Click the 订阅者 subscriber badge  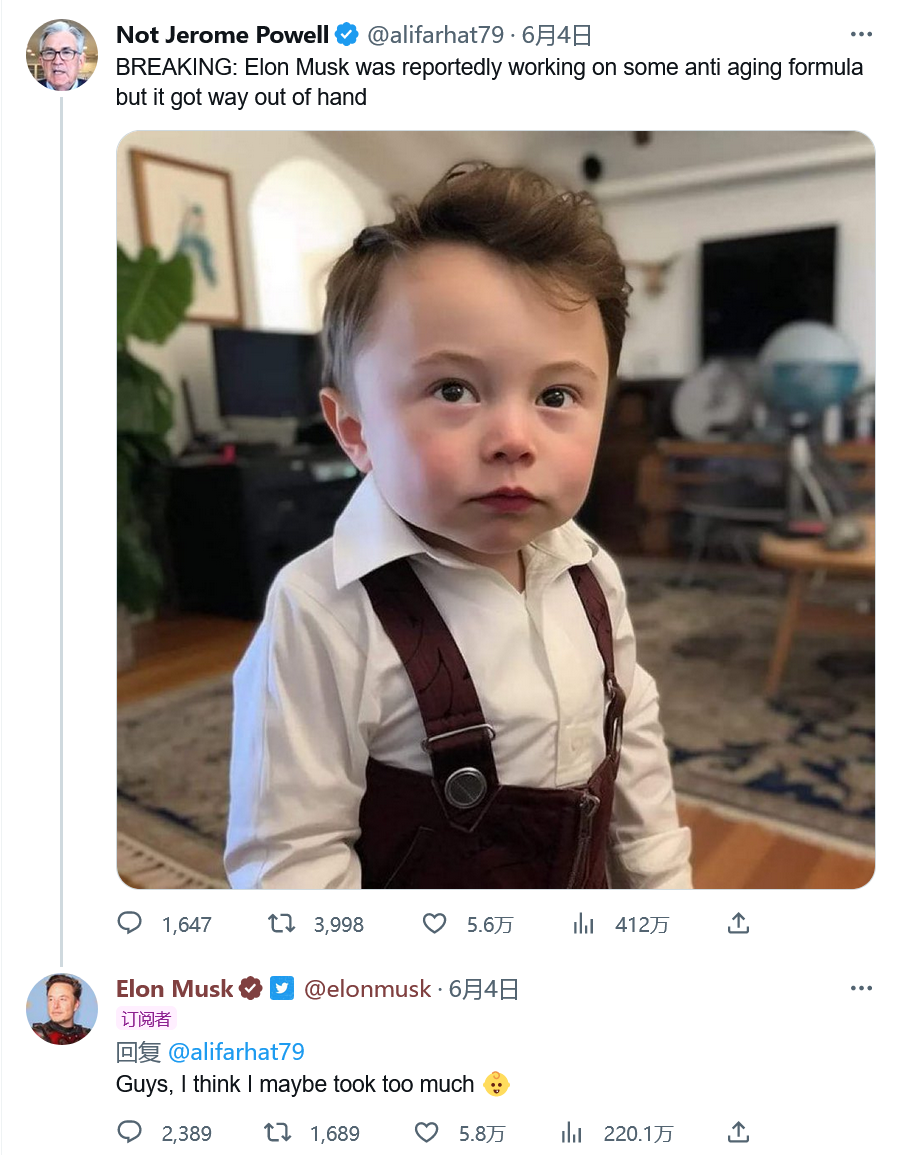point(147,1019)
